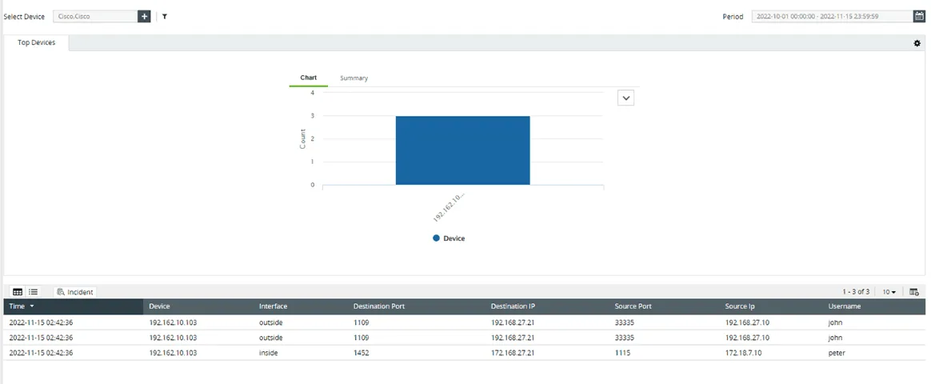
Task: Select the Chart tab
Action: click(x=309, y=78)
